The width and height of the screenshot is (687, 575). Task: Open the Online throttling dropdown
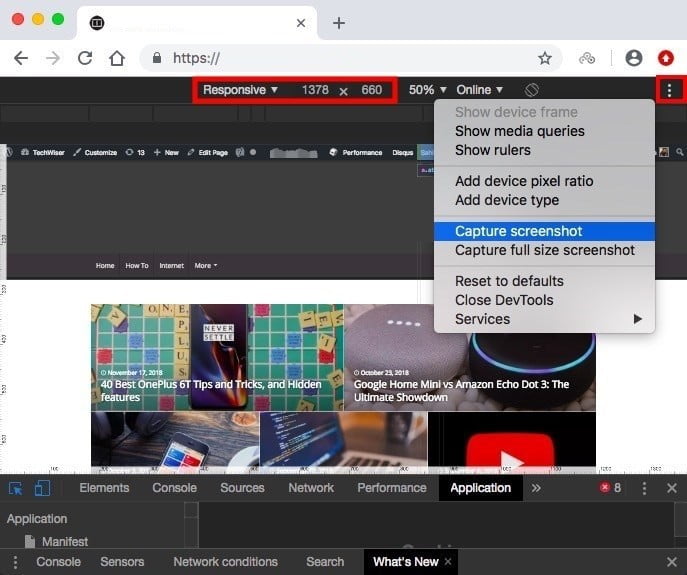pyautogui.click(x=479, y=90)
